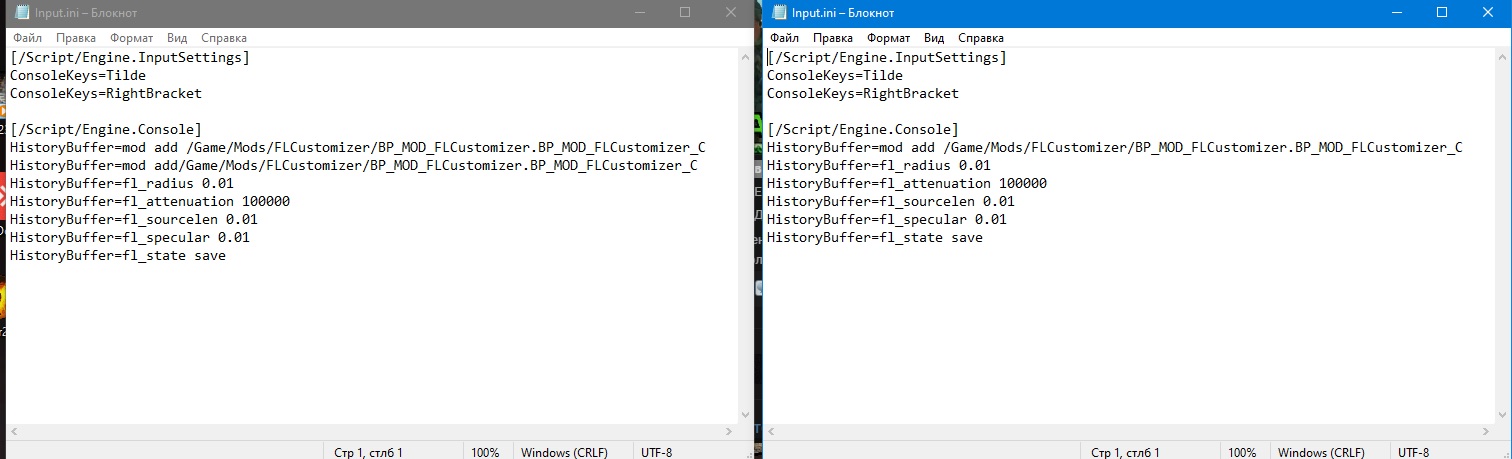Click fl_sourcelen 0.01 line in left window
The width and height of the screenshot is (1512, 459).
coord(134,219)
